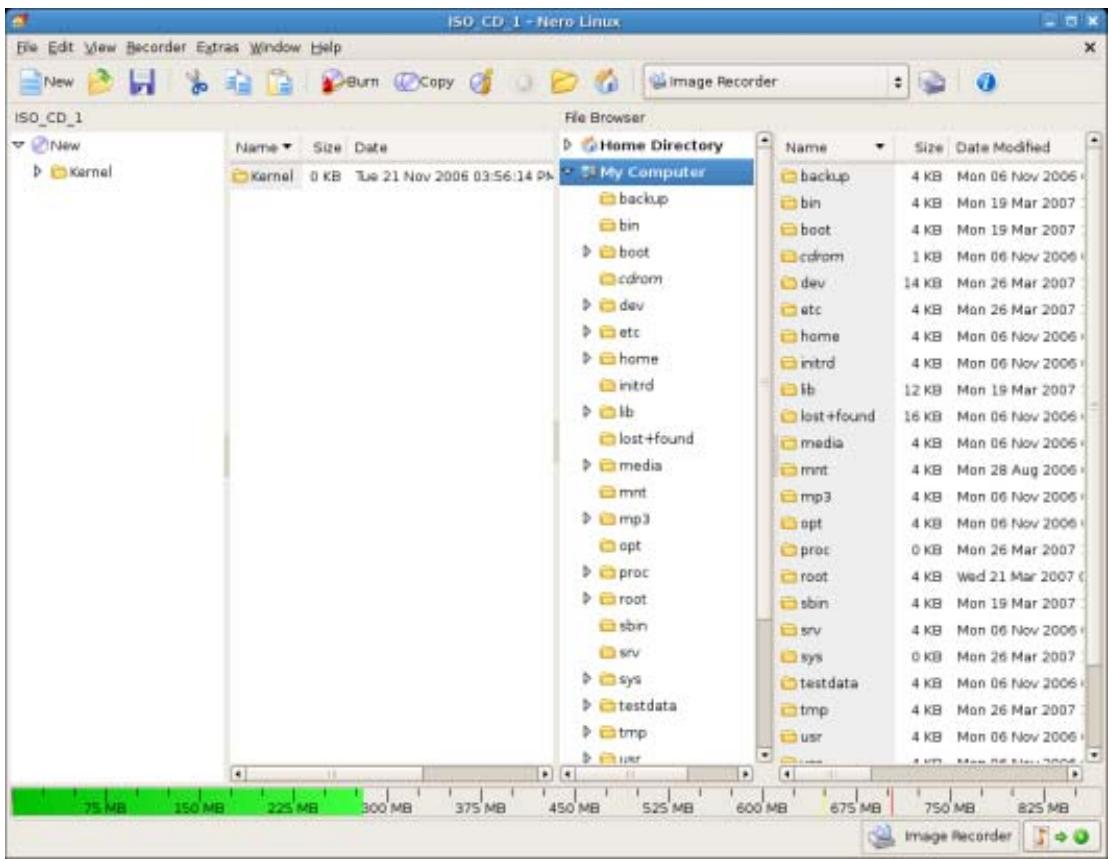Select the testdata folder icon in file list

(789, 683)
